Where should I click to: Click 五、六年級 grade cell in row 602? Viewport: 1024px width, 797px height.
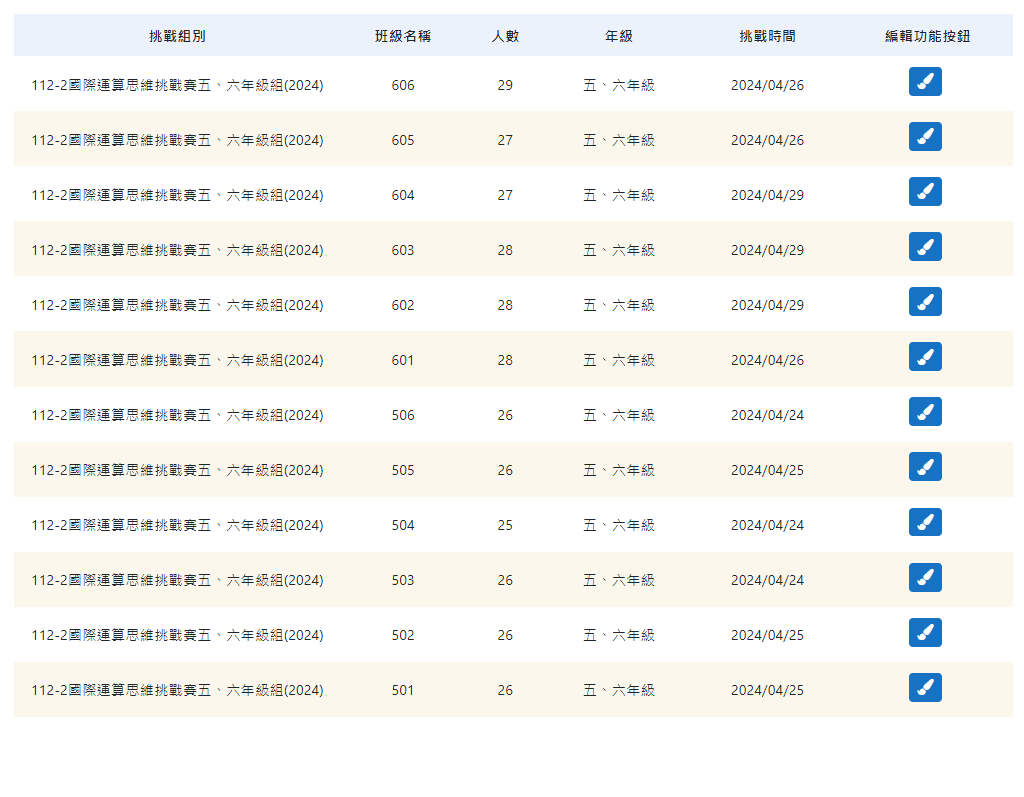pos(618,305)
